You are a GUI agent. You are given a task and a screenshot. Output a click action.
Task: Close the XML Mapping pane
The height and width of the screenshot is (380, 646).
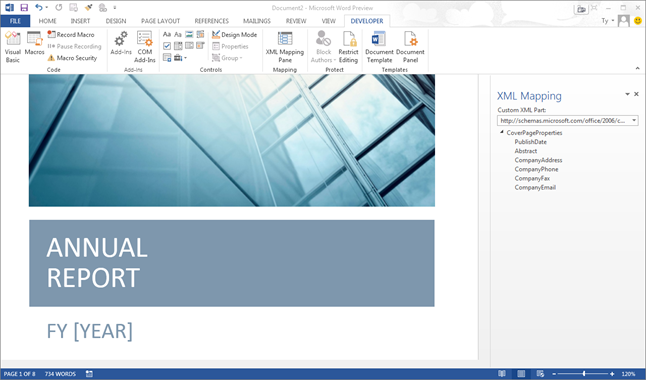point(636,94)
